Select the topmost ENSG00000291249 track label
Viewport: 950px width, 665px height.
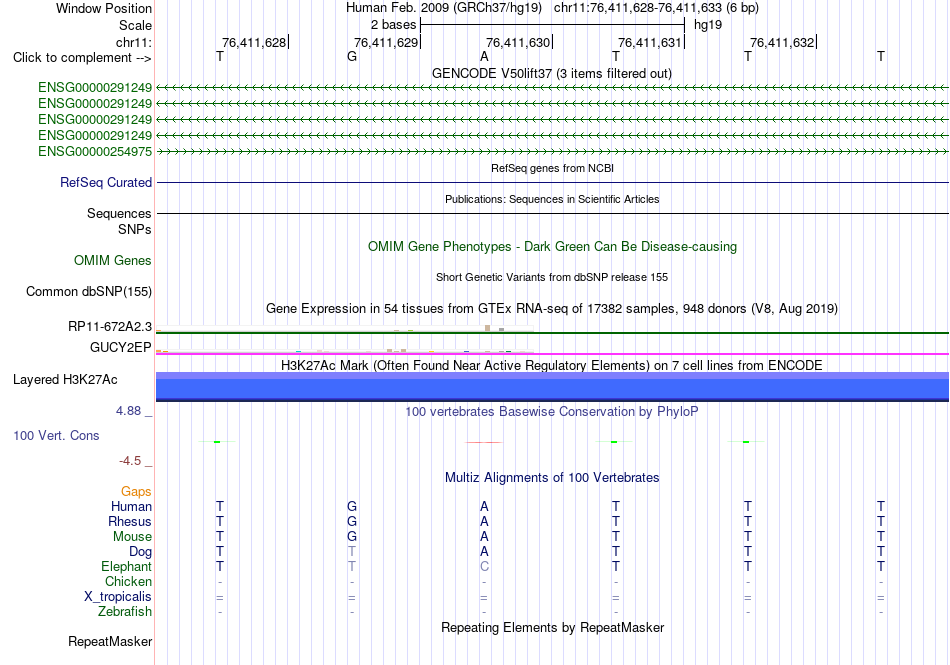point(95,87)
